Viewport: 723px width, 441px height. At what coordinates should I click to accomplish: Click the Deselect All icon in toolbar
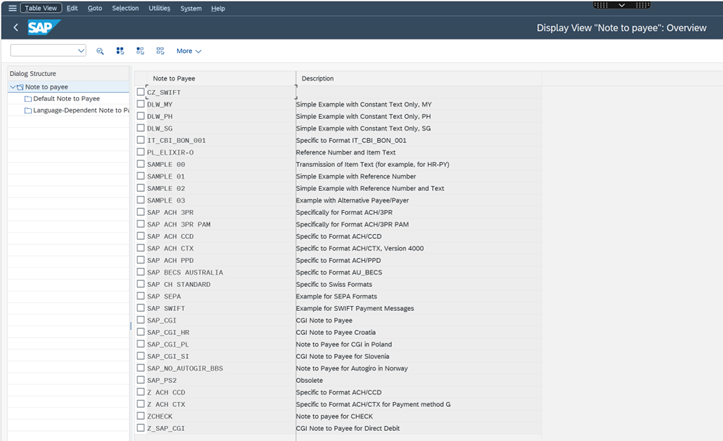click(160, 51)
